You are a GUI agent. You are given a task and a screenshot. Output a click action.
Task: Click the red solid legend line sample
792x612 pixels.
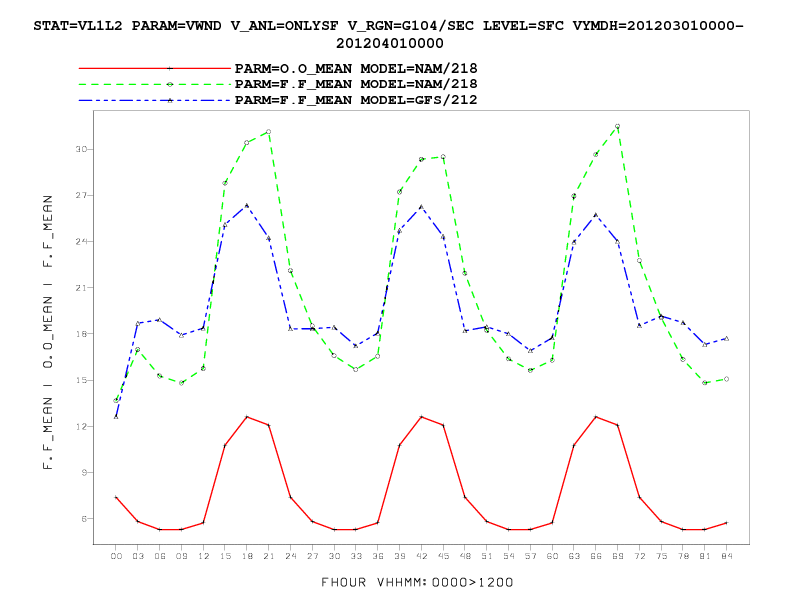(x=155, y=68)
